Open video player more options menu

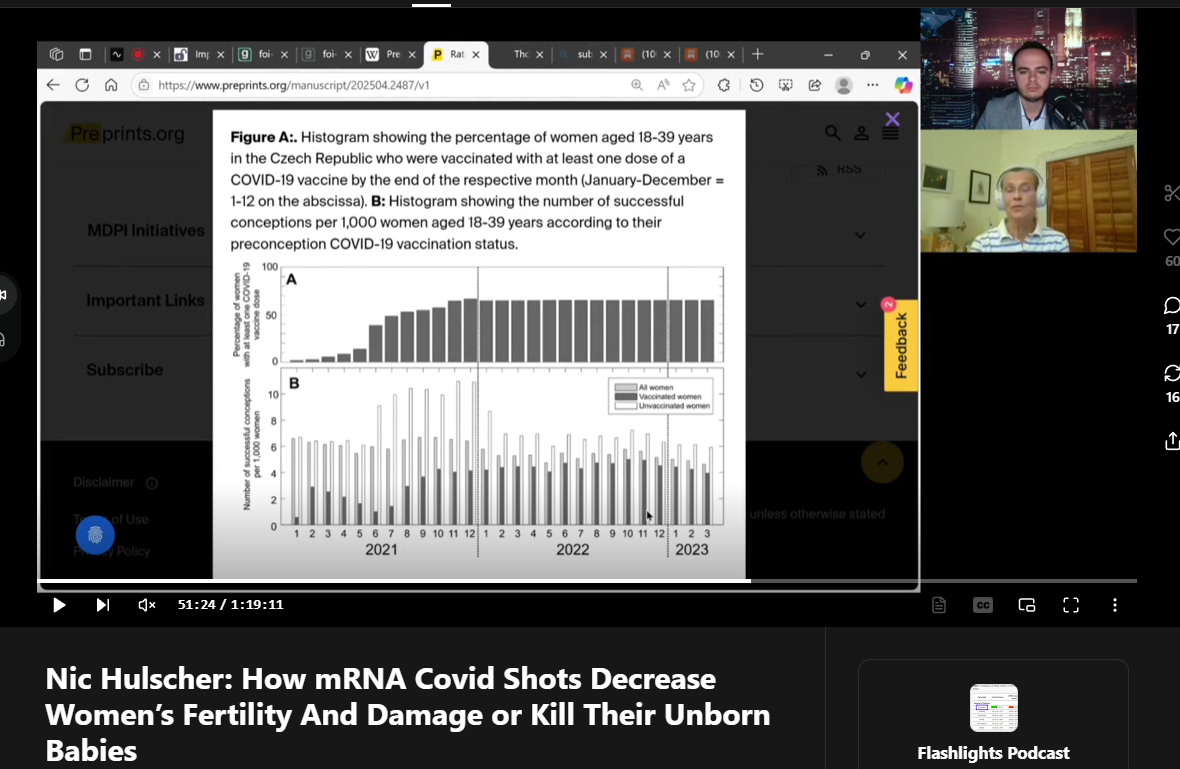coord(1115,605)
